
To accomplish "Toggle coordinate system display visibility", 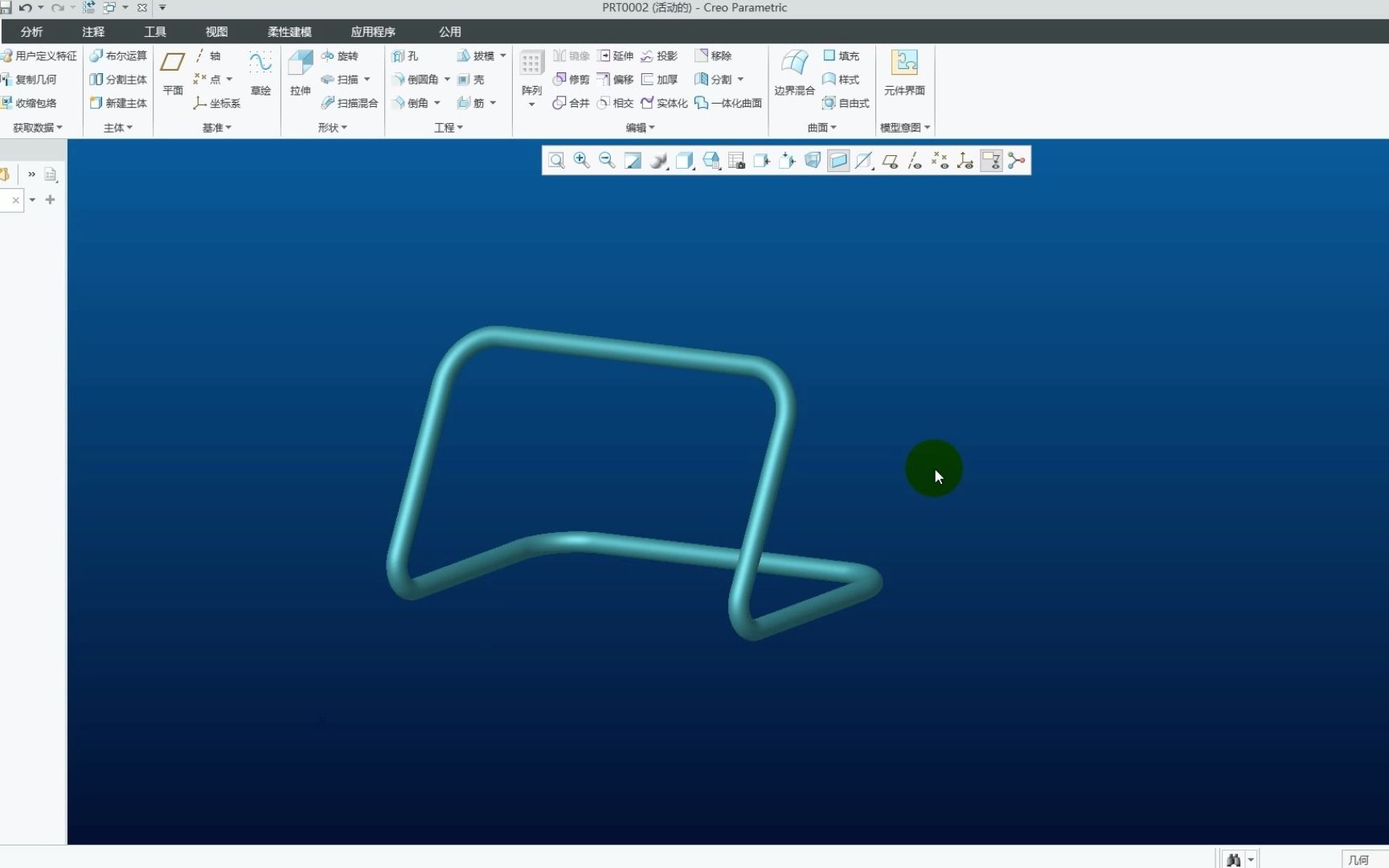I will pos(965,161).
